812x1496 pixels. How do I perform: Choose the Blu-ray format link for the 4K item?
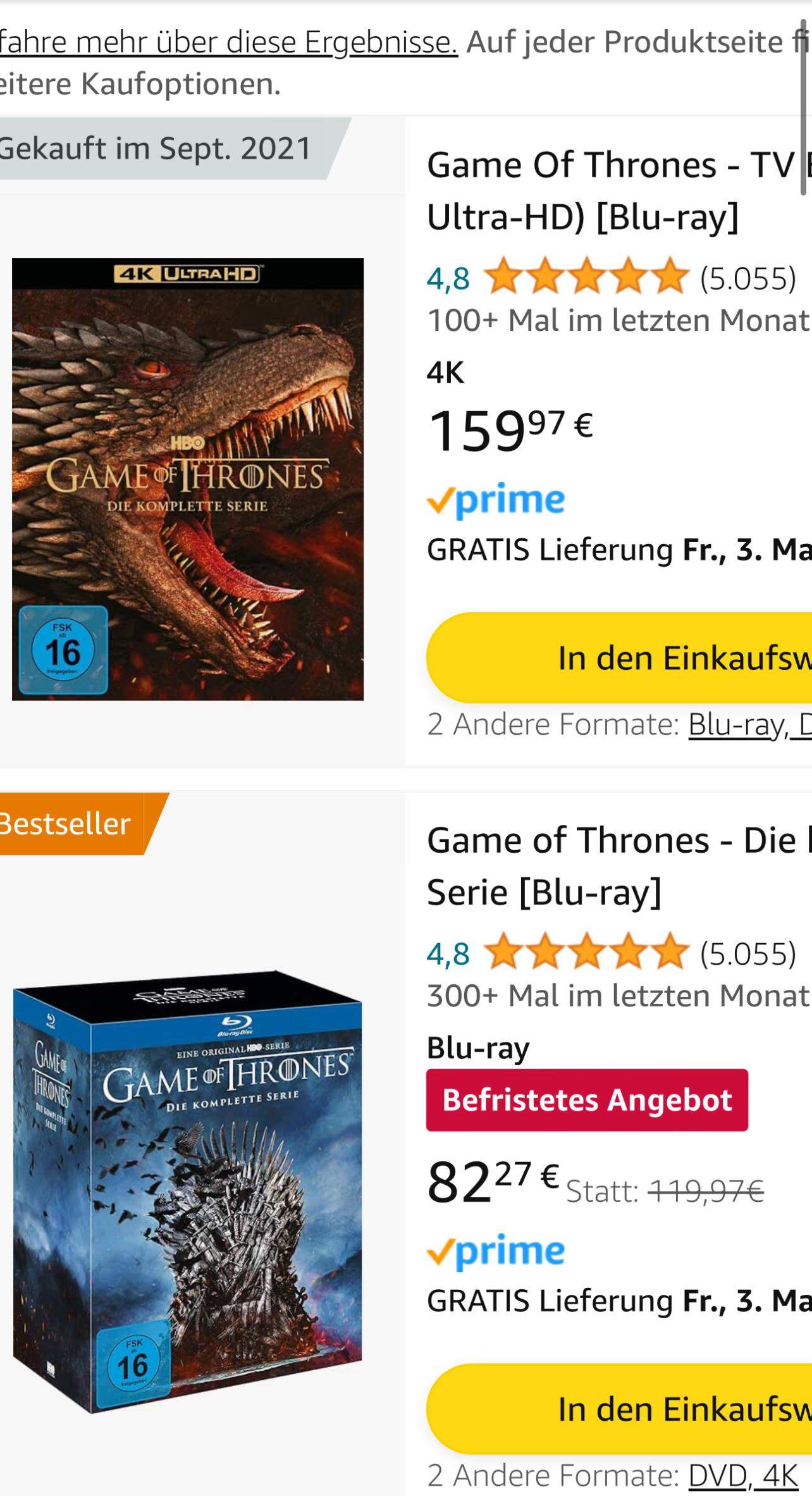pyautogui.click(x=738, y=724)
